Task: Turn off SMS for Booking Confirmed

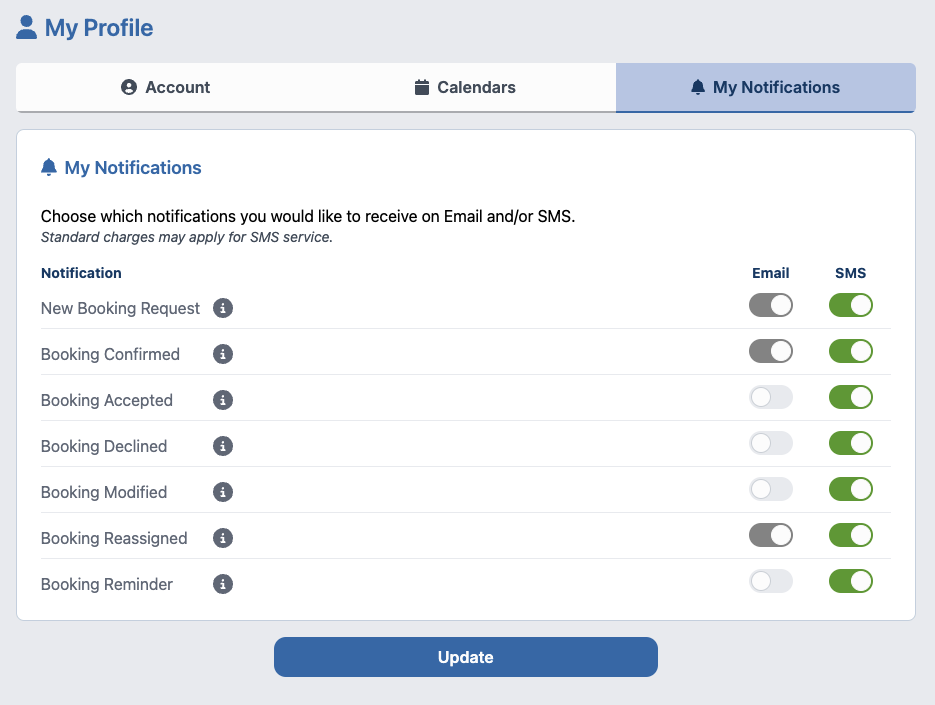Action: point(850,352)
